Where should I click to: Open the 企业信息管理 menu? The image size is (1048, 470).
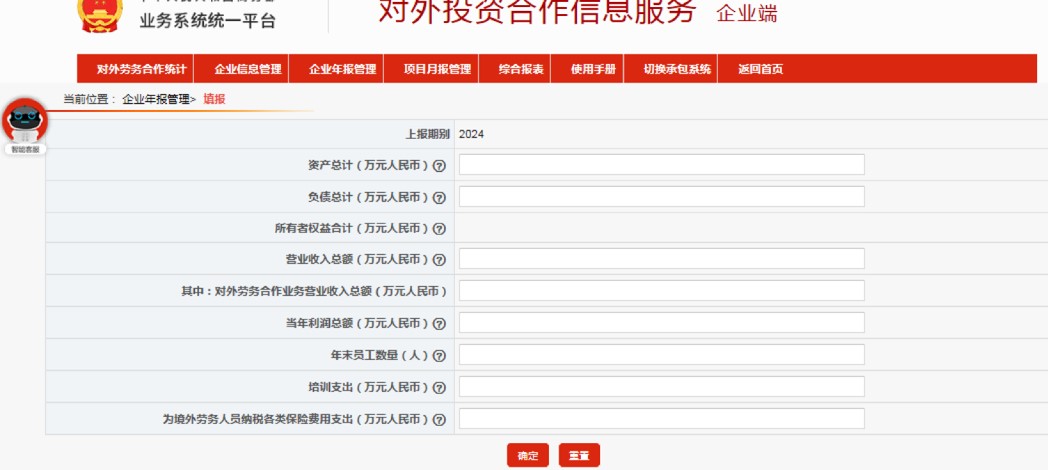247,69
